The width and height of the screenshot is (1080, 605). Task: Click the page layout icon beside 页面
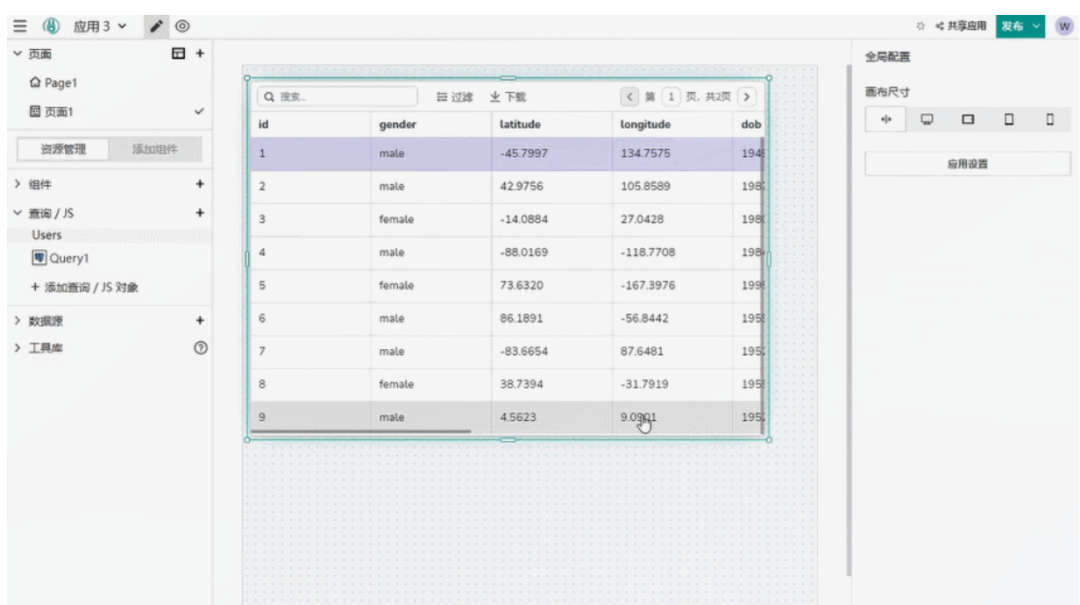pyautogui.click(x=178, y=53)
